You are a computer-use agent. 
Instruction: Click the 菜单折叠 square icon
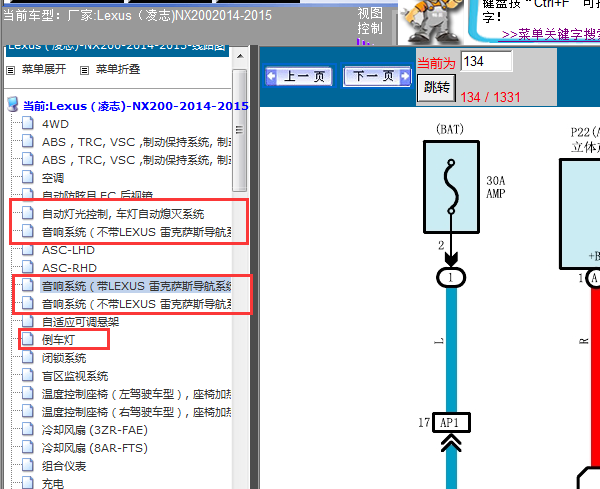[85, 70]
